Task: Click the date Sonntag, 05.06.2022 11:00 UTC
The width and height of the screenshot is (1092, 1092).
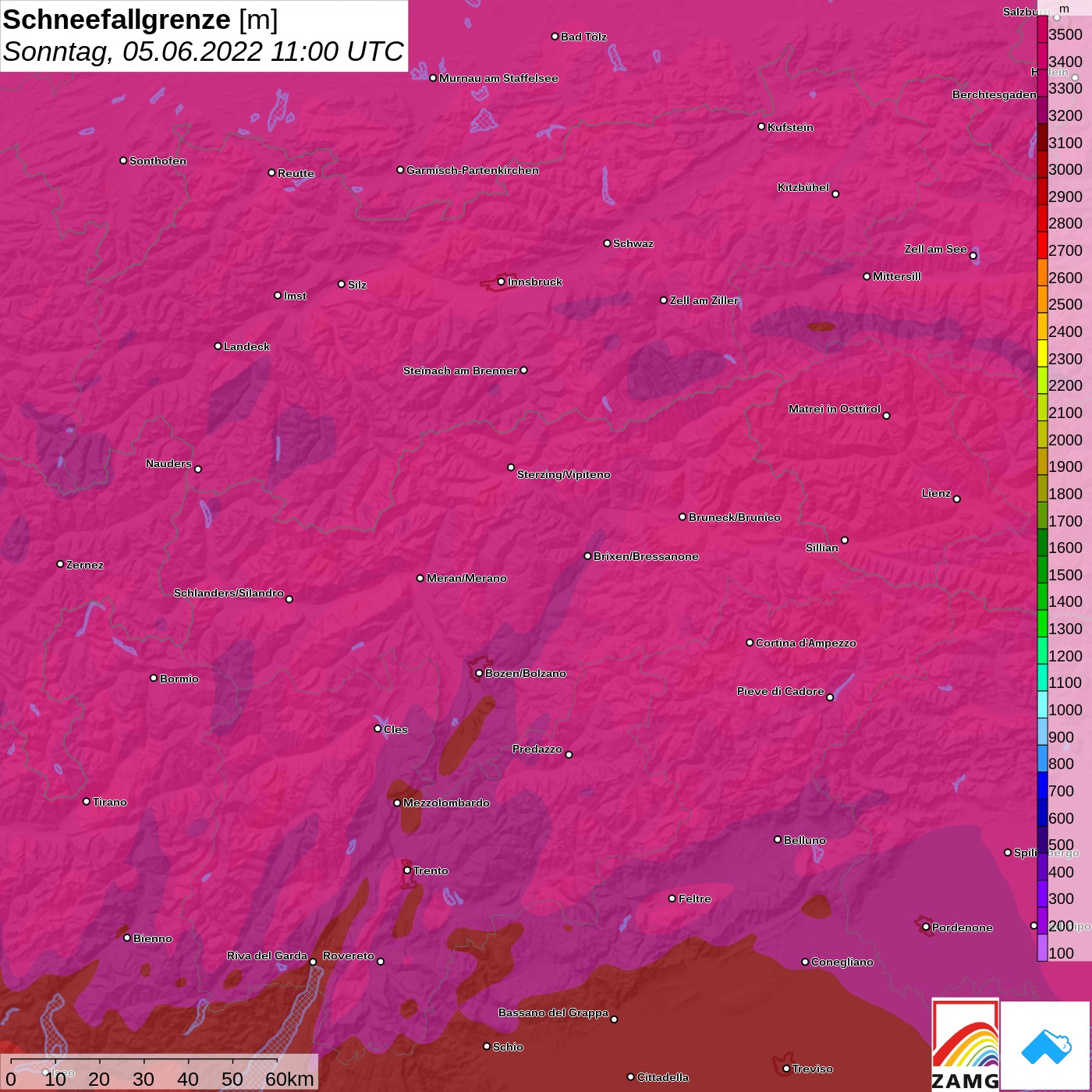Action: pyautogui.click(x=204, y=51)
